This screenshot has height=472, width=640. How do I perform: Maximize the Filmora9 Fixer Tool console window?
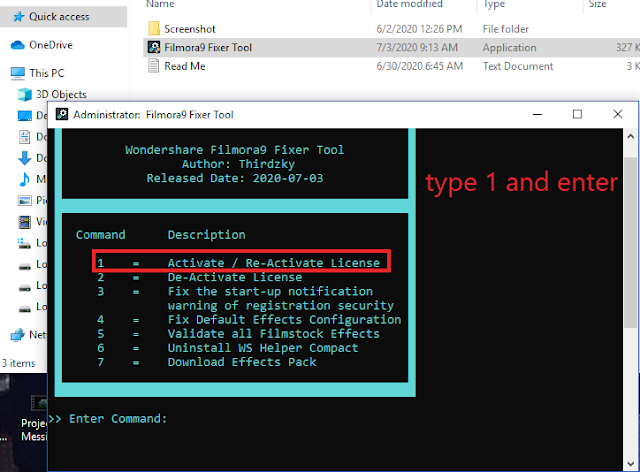[x=577, y=114]
